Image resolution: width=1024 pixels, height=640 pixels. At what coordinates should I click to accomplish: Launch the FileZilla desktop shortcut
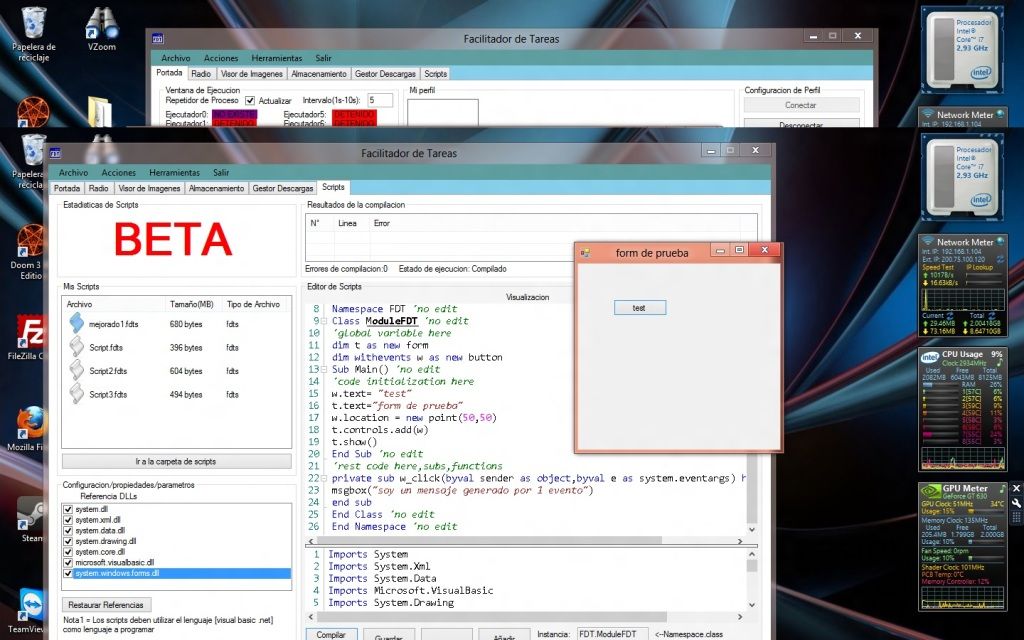click(x=31, y=332)
